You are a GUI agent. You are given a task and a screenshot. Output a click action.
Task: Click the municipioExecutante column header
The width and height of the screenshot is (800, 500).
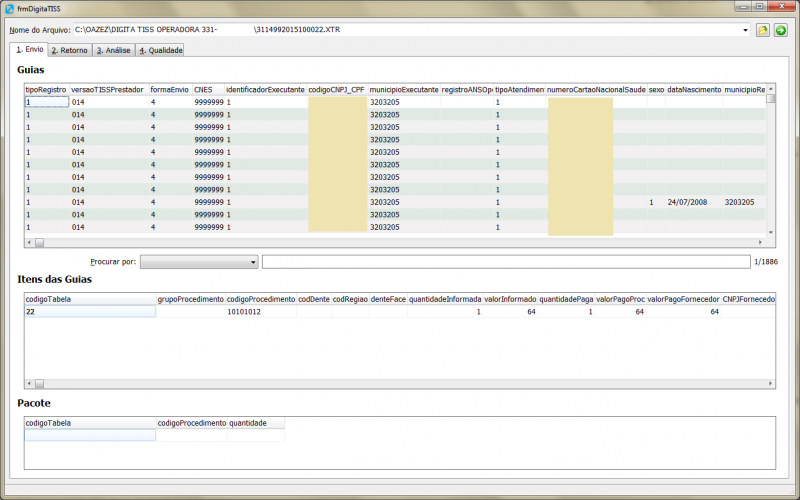tap(404, 90)
